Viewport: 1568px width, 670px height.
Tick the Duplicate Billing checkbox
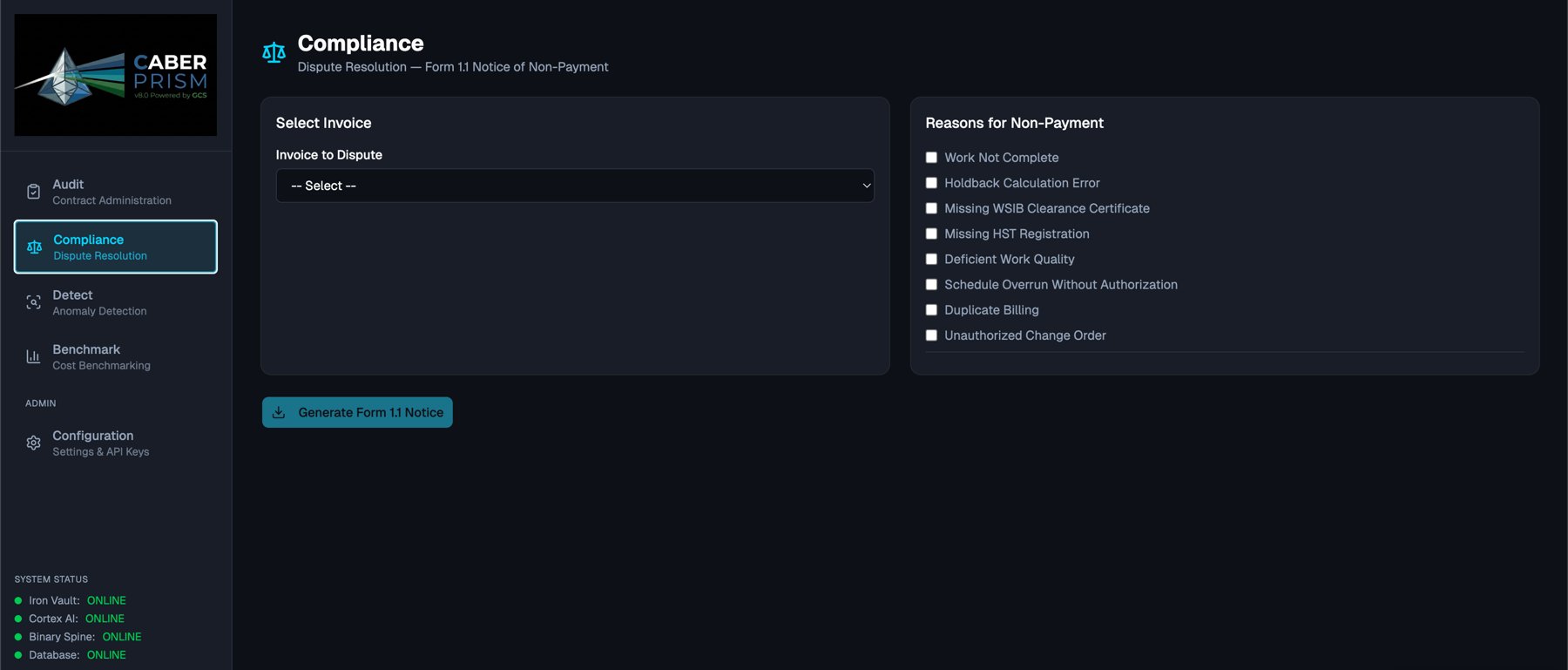click(931, 309)
